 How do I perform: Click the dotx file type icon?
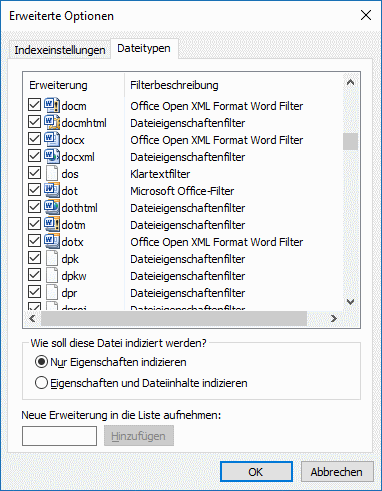click(x=52, y=241)
